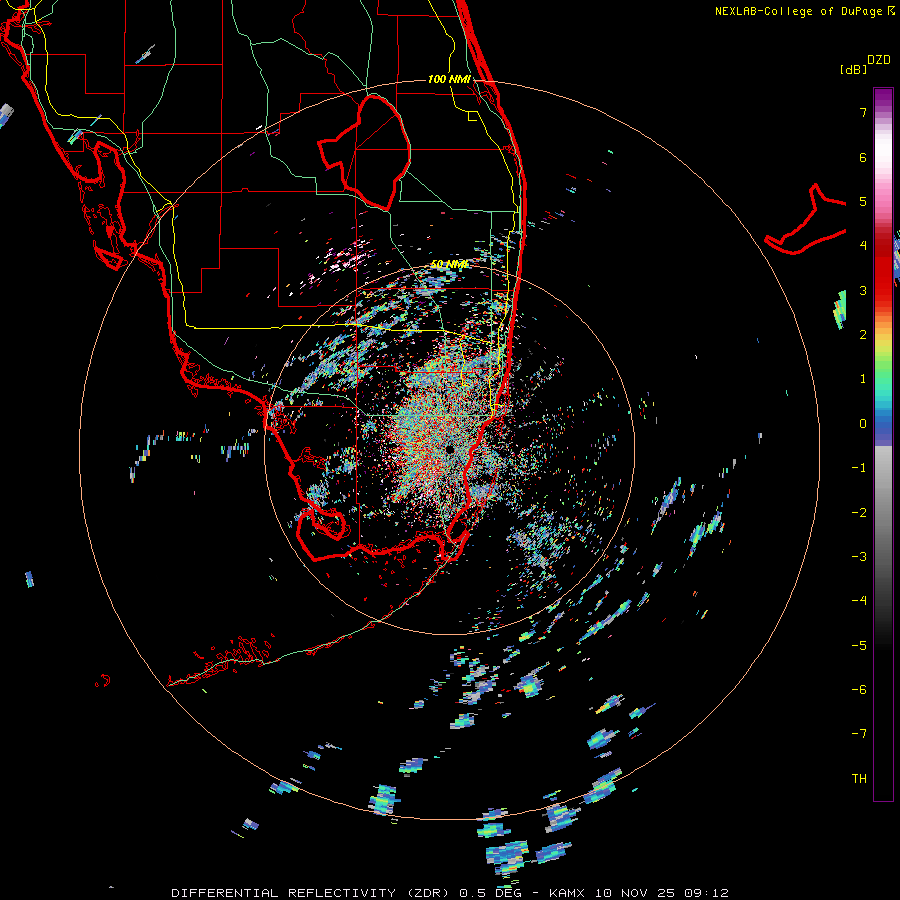Select scale value 2 on legend
This screenshot has width=900, height=900.
[x=863, y=335]
